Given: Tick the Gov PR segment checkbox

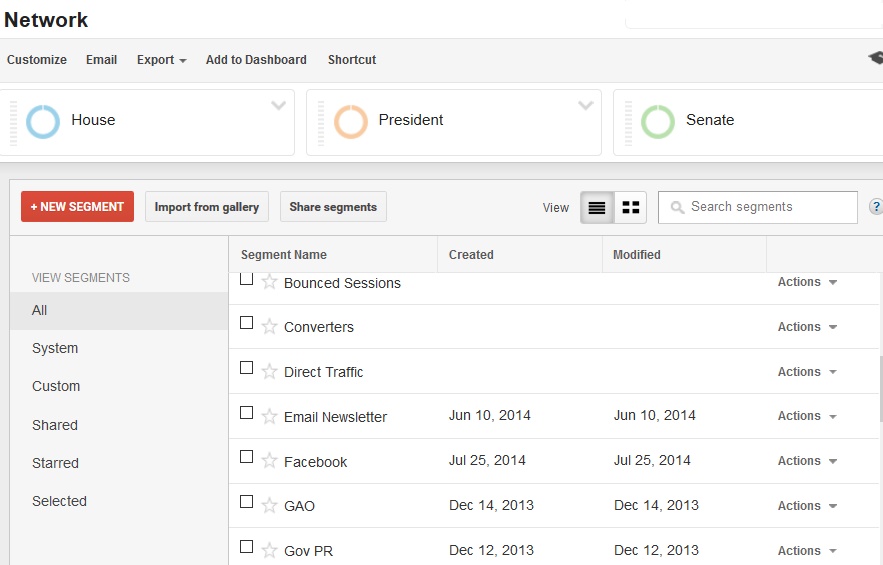Looking at the screenshot, I should 247,547.
